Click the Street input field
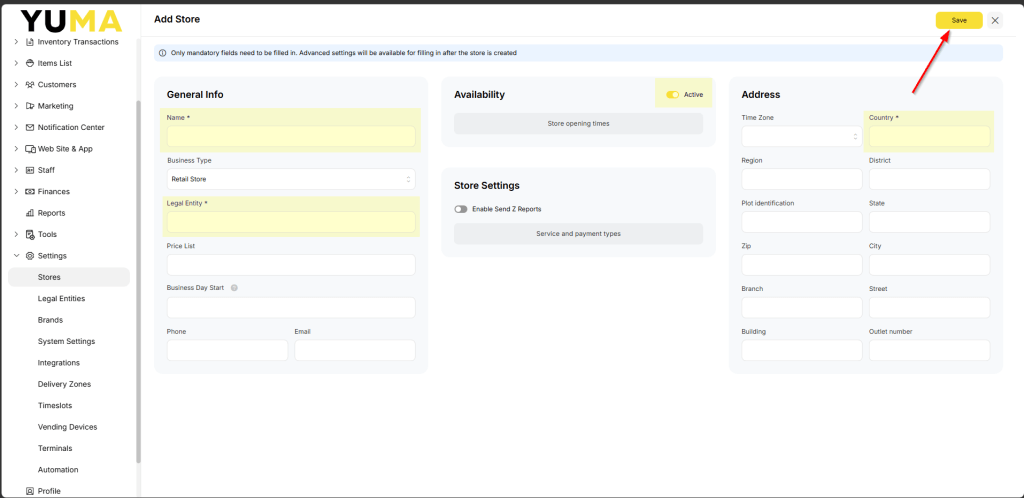The width and height of the screenshot is (1024, 498). [929, 307]
